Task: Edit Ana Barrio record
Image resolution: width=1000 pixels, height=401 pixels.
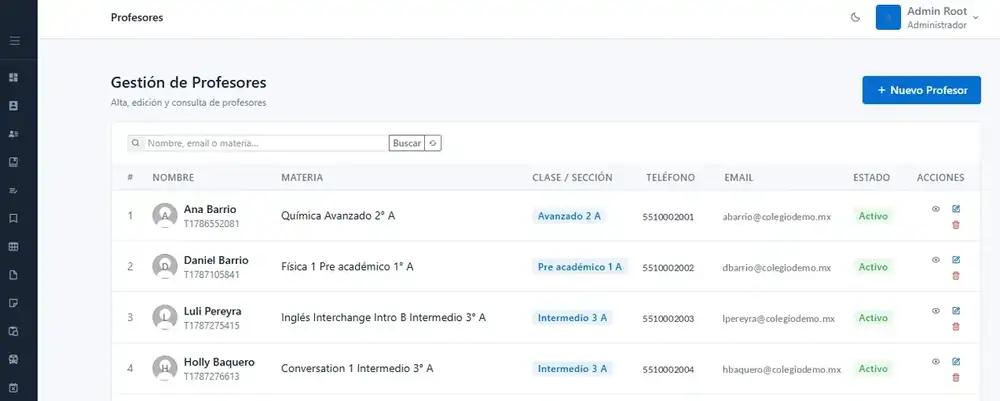Action: coord(955,208)
